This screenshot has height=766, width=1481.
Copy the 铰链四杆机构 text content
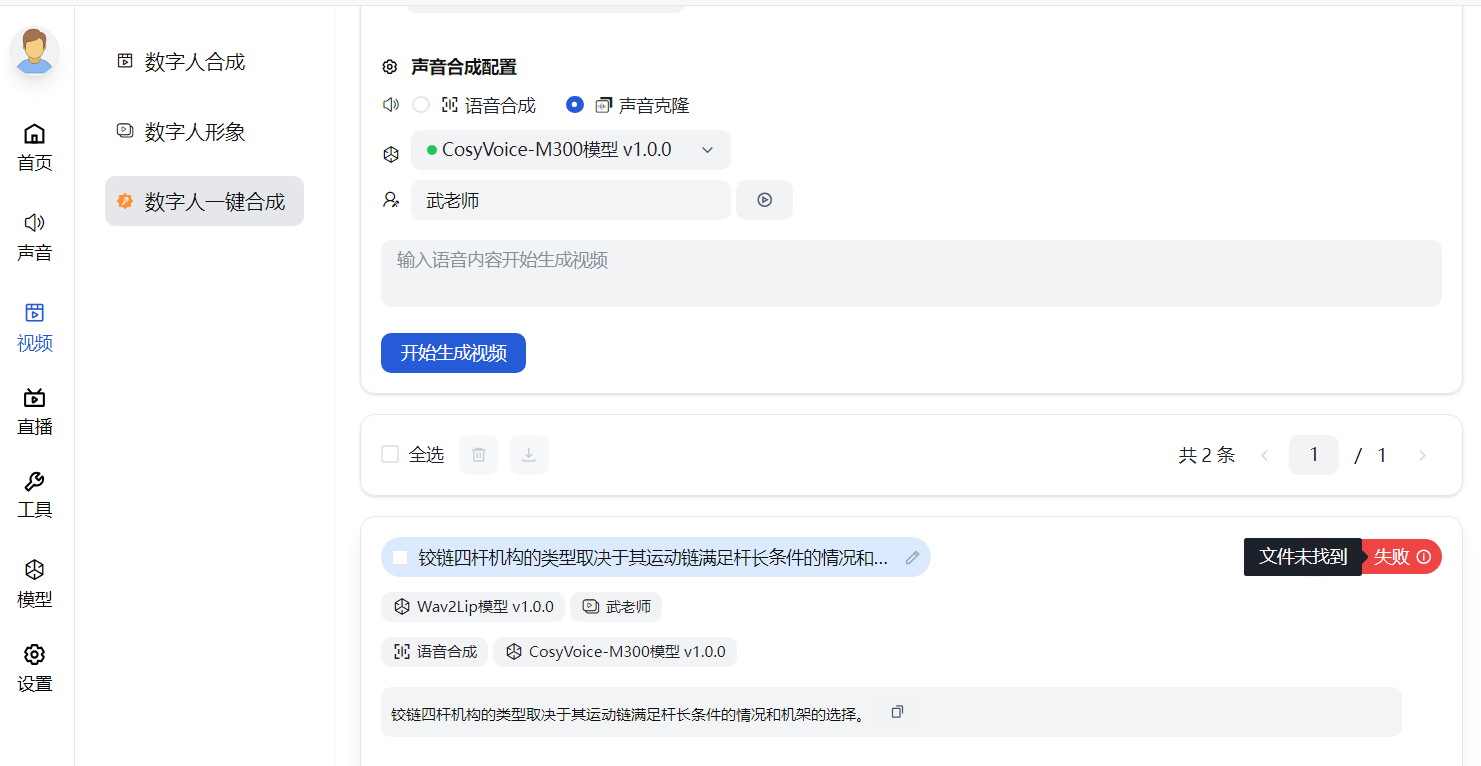897,712
